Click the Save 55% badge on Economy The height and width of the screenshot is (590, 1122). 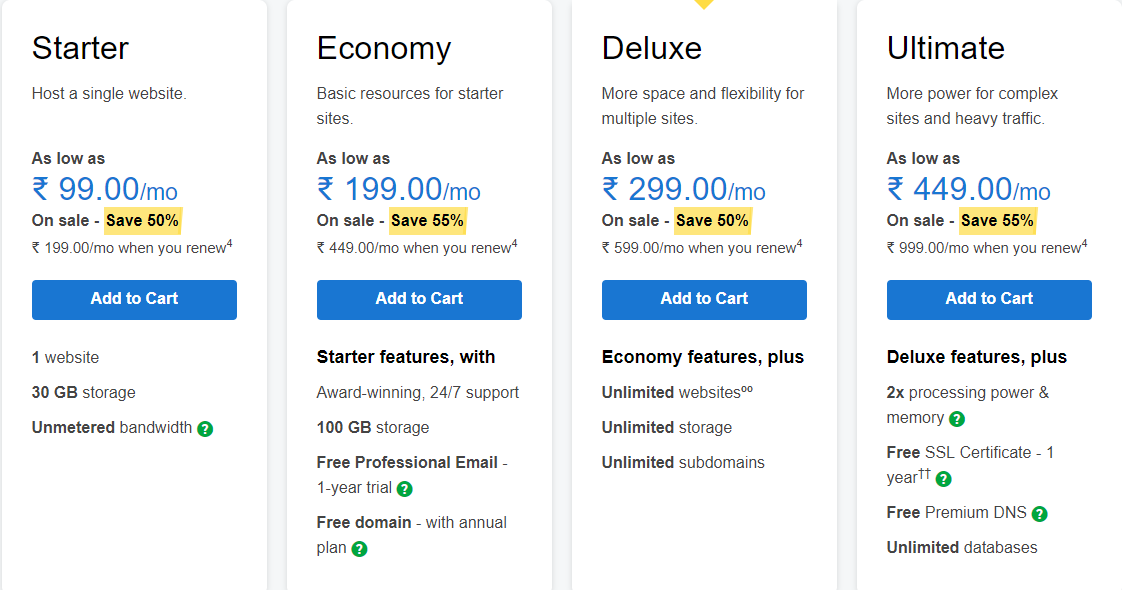427,220
